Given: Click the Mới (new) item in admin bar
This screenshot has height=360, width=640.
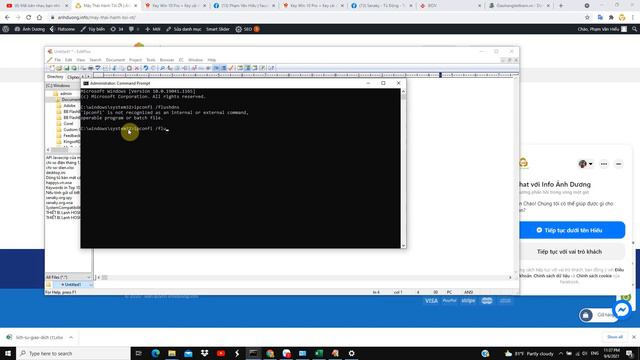Looking at the screenshot, I should click(153, 29).
